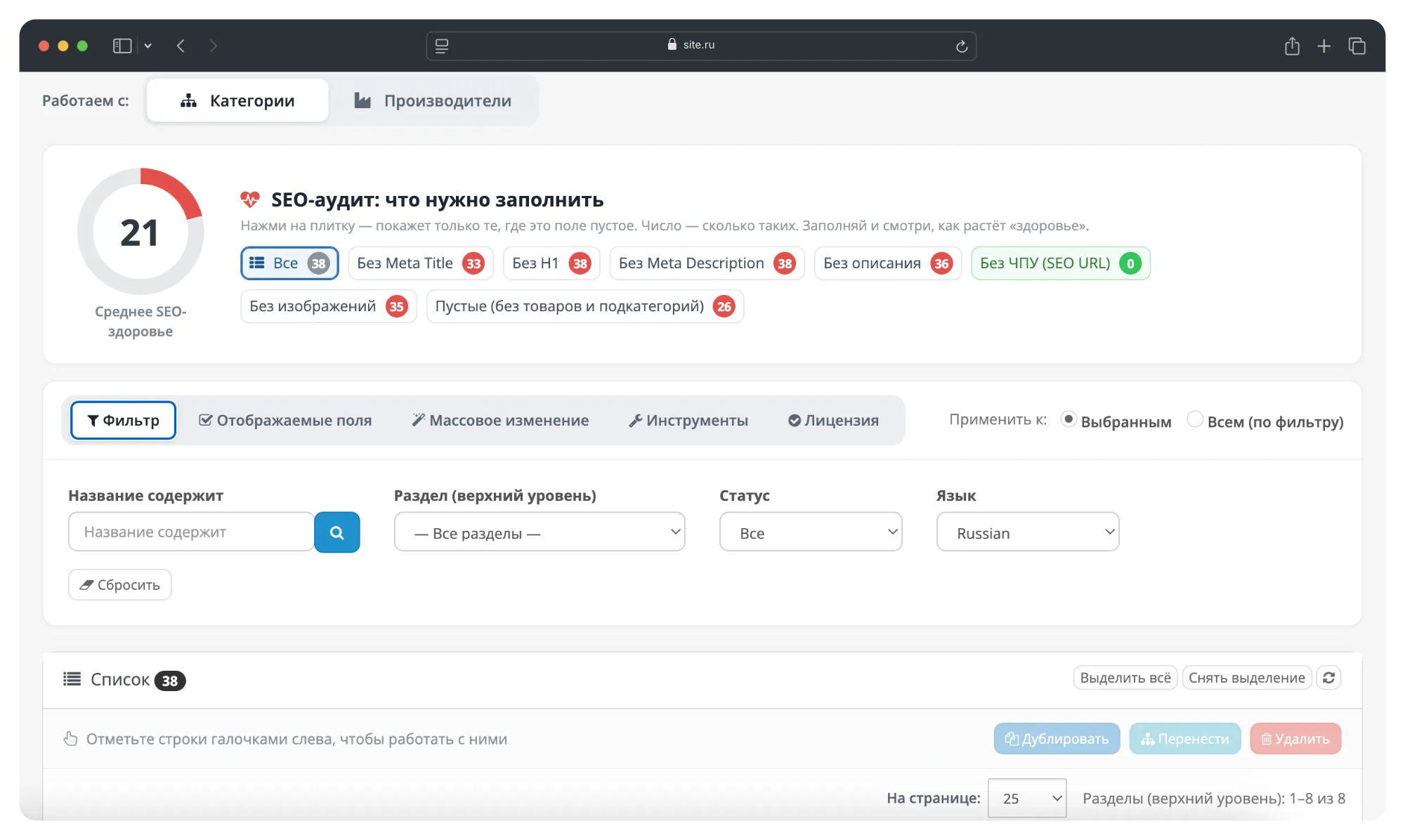
Task: Show the tab overview icon
Action: 1357,46
